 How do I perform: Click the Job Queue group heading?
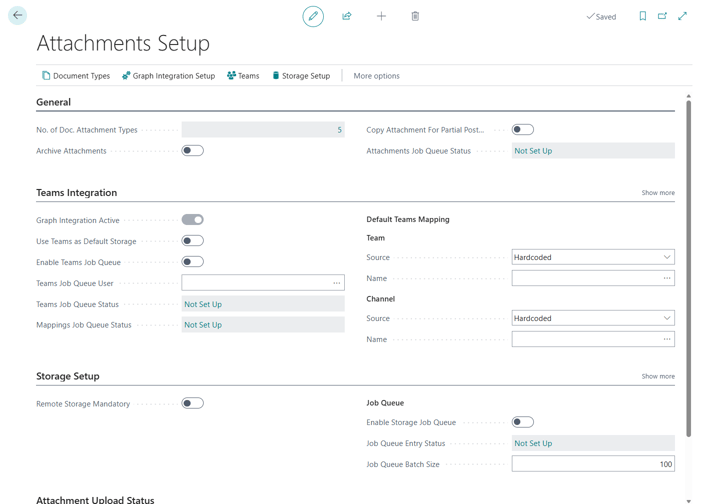[x=385, y=403]
